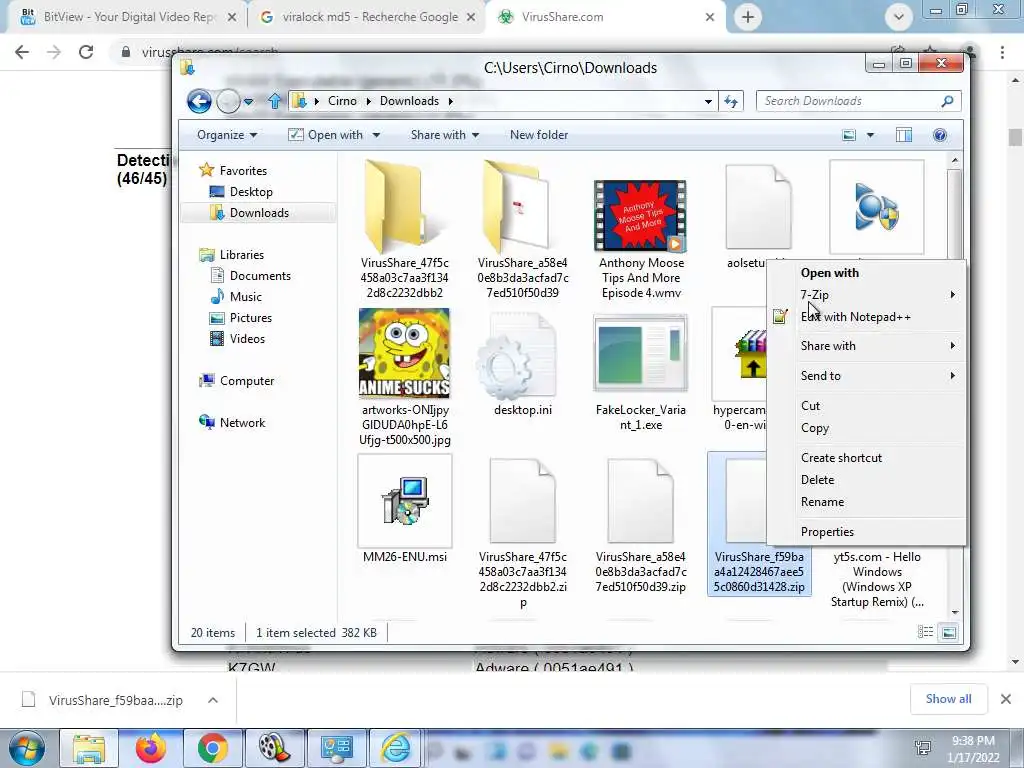Reload the VirusShare page
This screenshot has width=1024, height=768.
click(x=86, y=52)
